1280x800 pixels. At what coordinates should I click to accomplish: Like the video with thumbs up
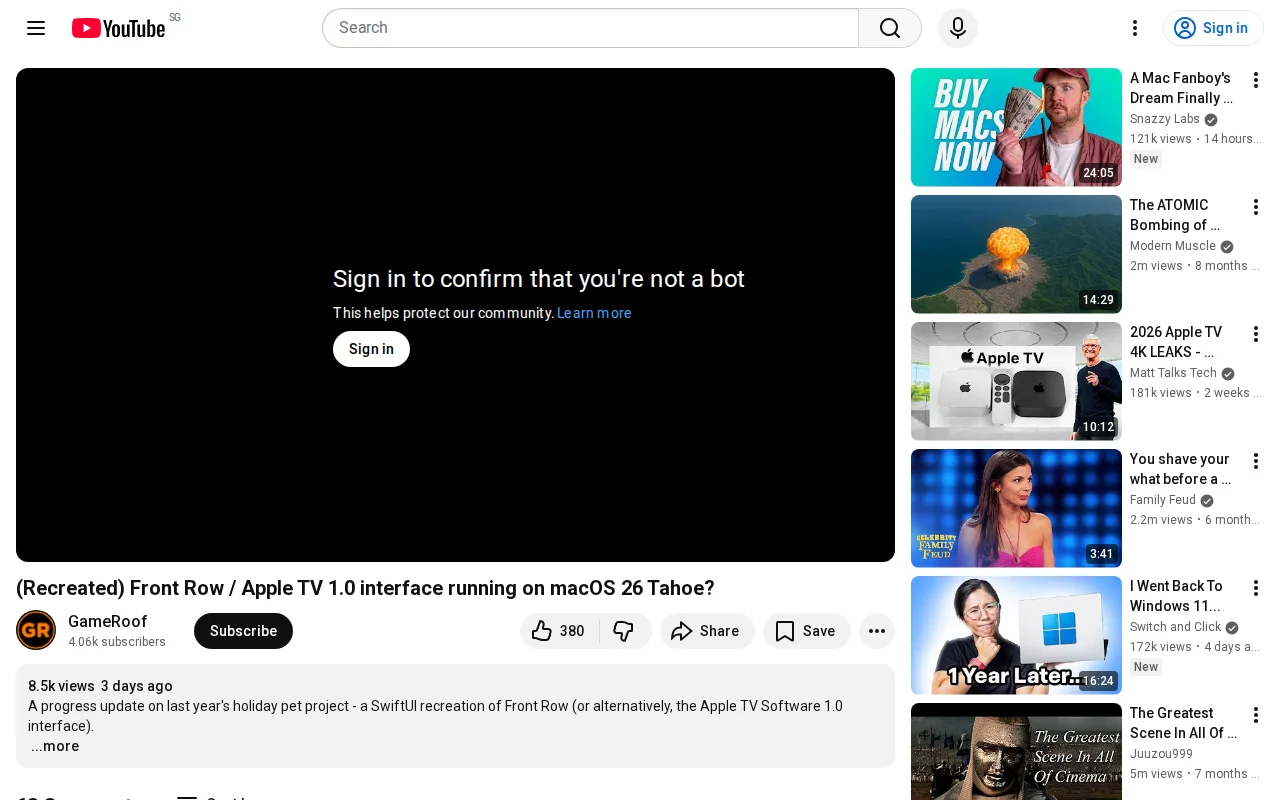tap(559, 631)
